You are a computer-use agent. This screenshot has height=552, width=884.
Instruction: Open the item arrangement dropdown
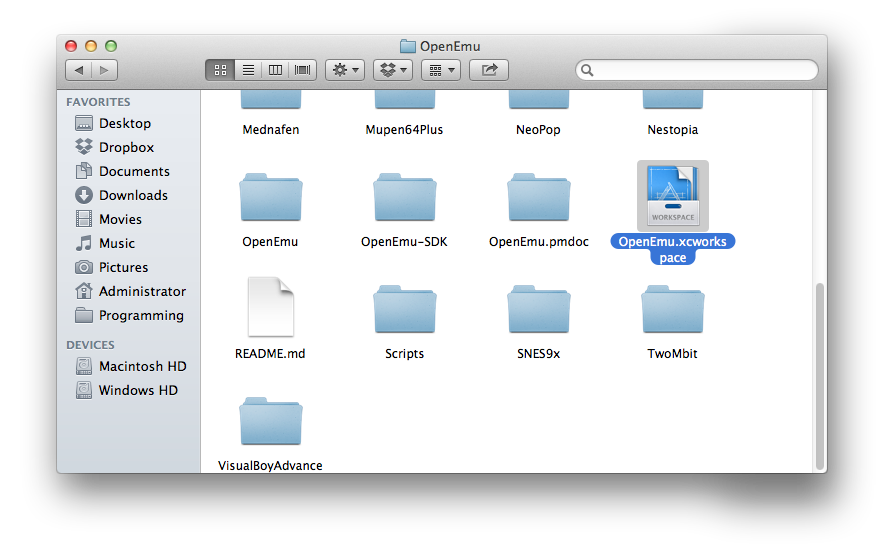[x=441, y=70]
